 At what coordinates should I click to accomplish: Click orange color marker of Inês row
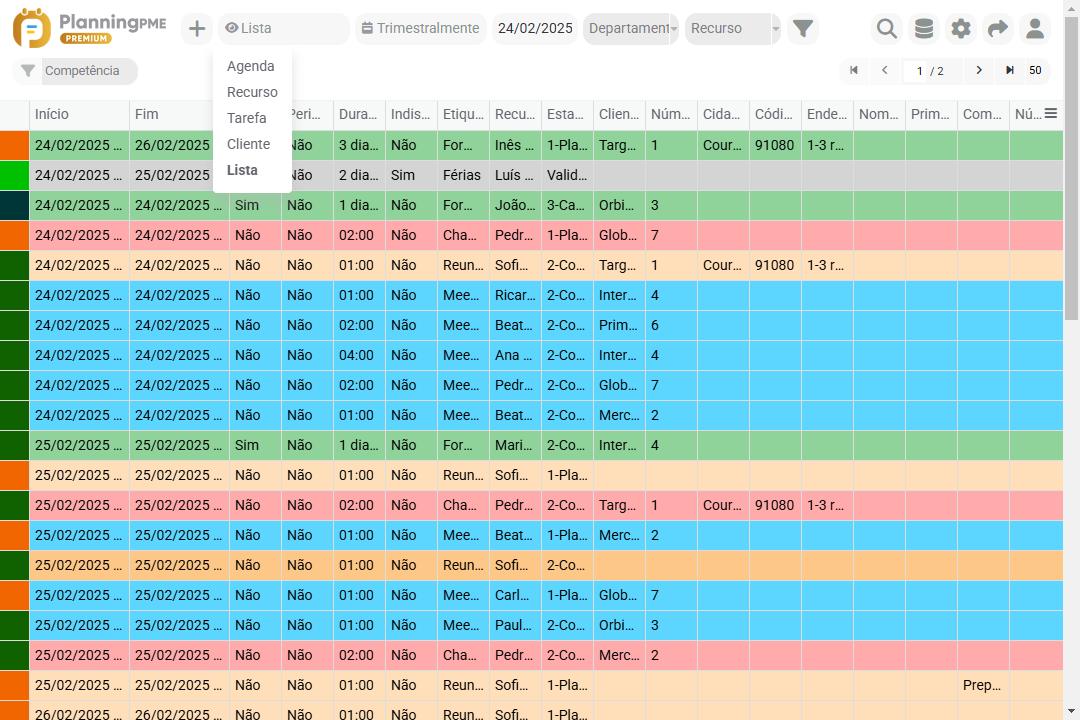click(x=14, y=145)
